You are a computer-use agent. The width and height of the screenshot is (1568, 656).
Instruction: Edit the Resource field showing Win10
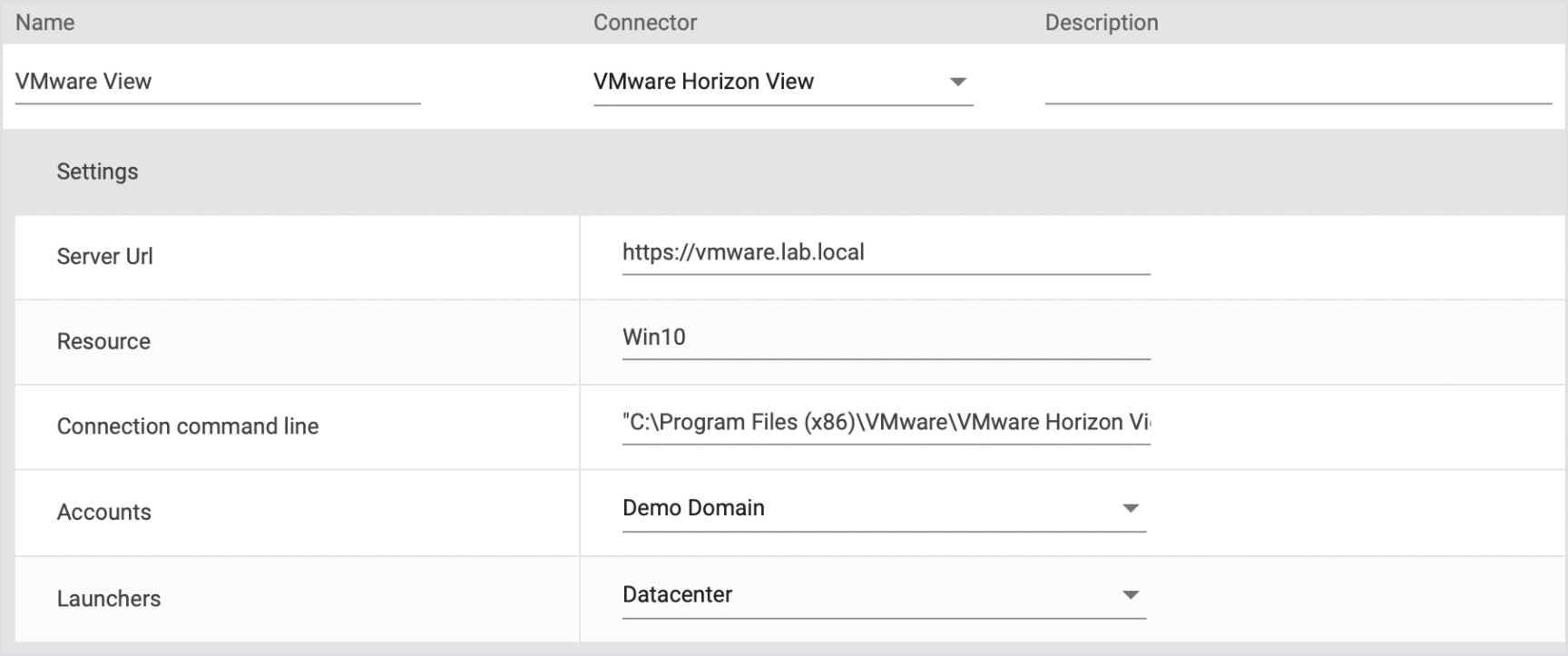[x=885, y=338]
